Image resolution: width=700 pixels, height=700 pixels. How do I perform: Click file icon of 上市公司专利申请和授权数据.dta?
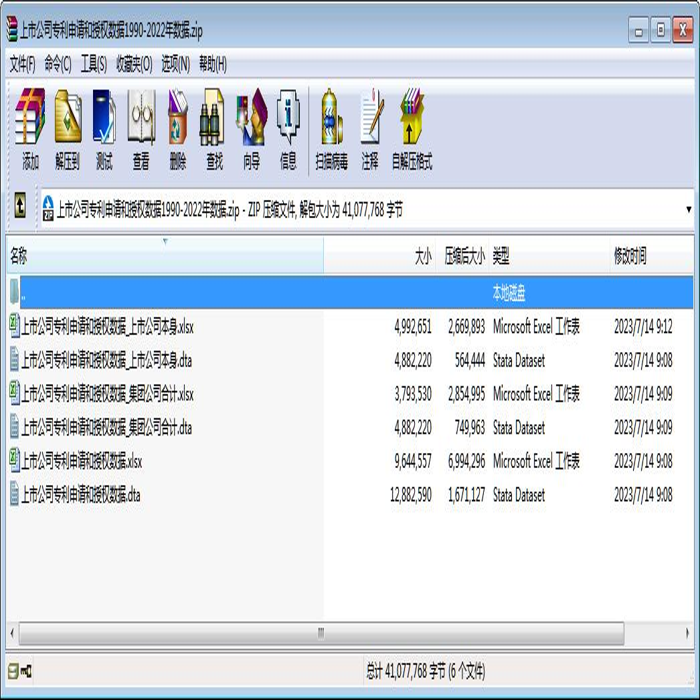pos(15,494)
